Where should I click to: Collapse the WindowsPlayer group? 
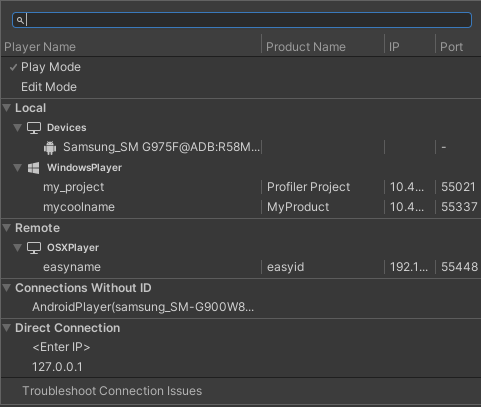18,168
